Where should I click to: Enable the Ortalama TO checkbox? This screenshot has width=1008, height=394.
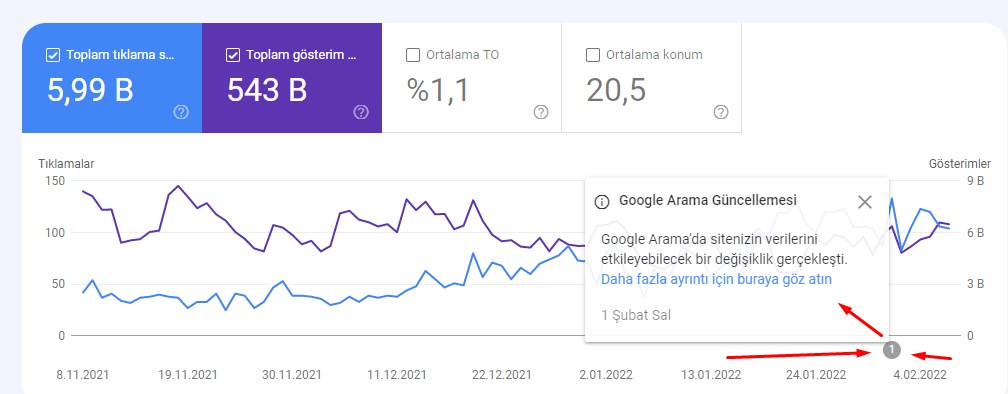point(413,55)
